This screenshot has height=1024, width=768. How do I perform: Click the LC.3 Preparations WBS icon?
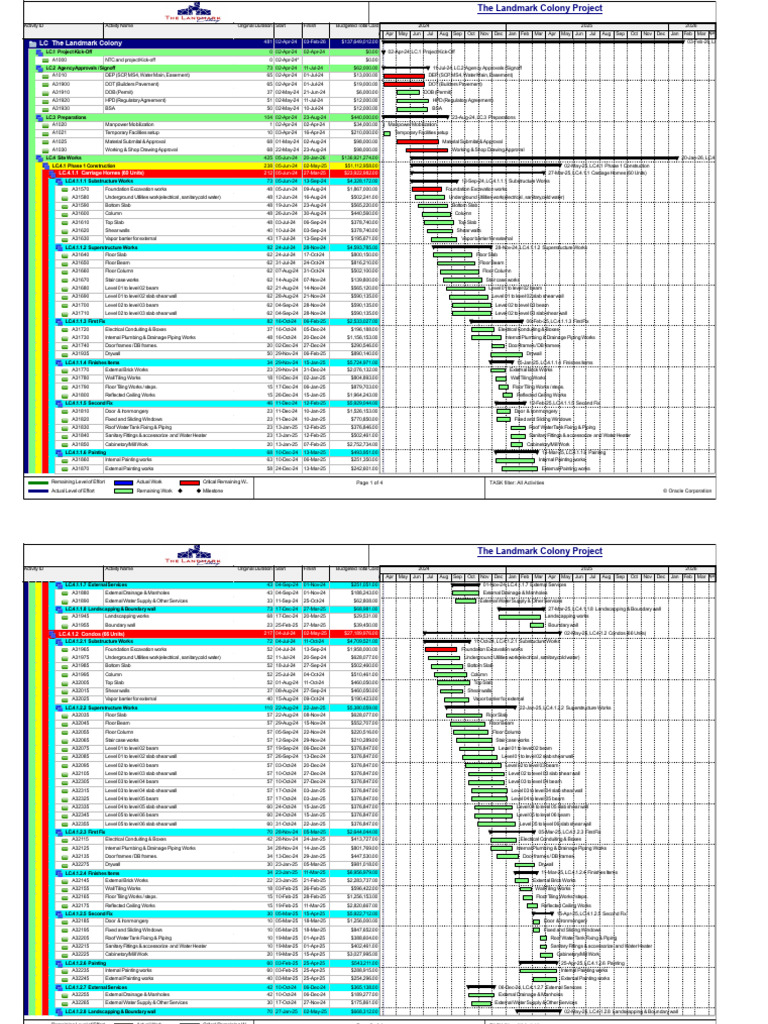point(40,117)
